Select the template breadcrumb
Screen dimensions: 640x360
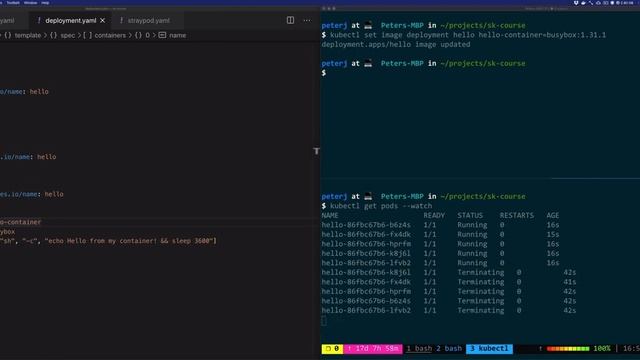point(28,36)
